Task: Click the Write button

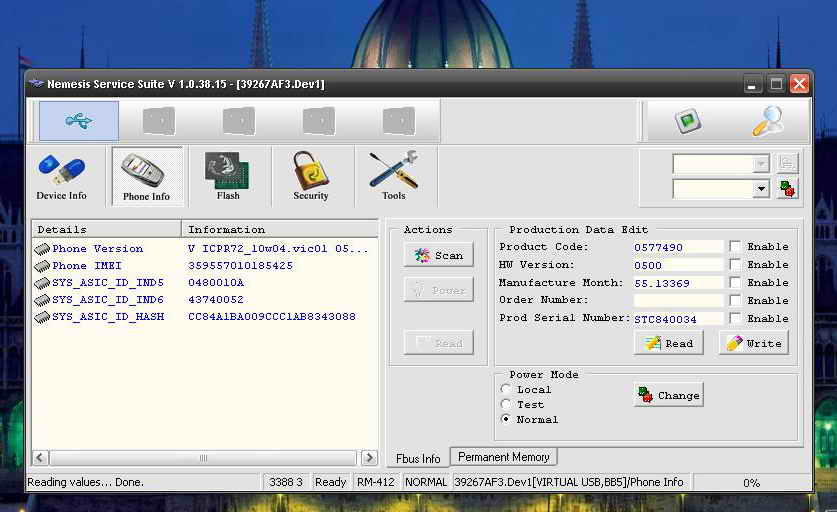Action: coord(754,343)
